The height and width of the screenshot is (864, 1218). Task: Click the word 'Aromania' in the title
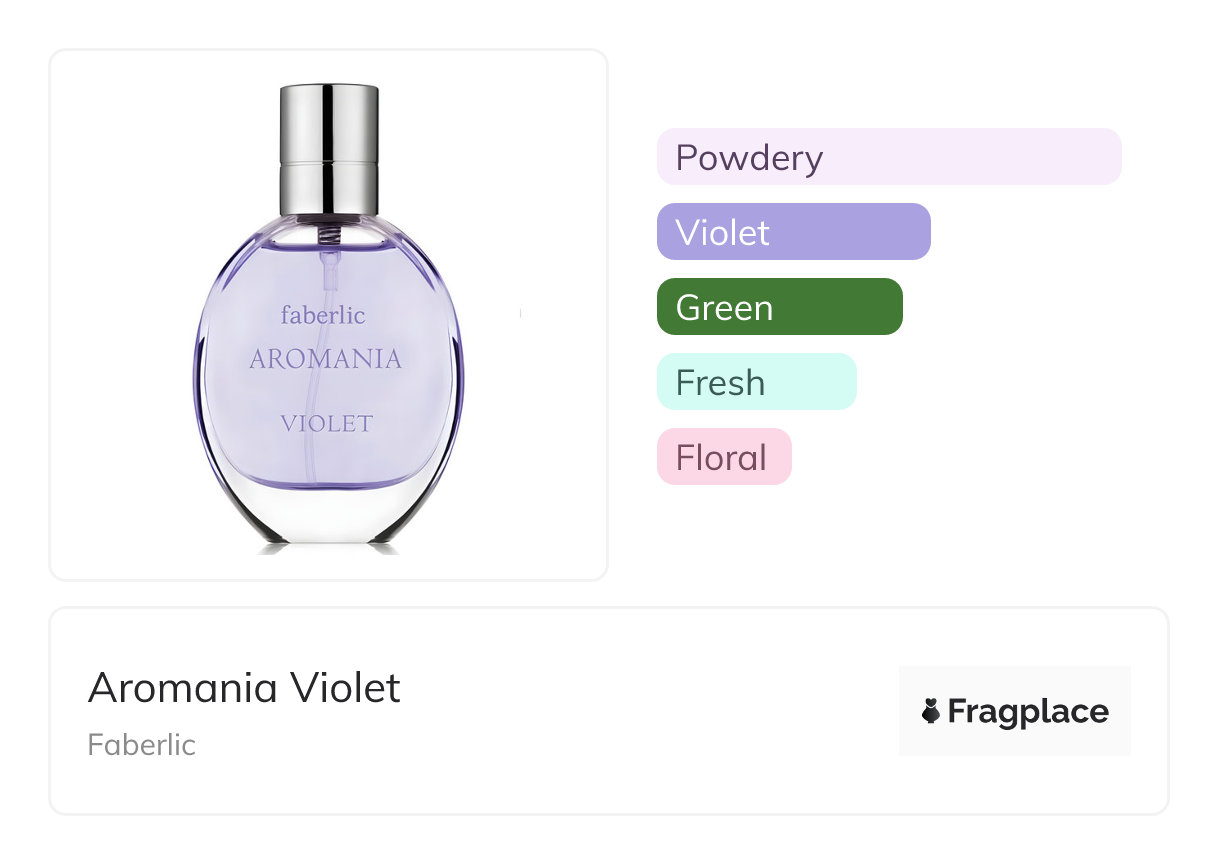tap(183, 688)
